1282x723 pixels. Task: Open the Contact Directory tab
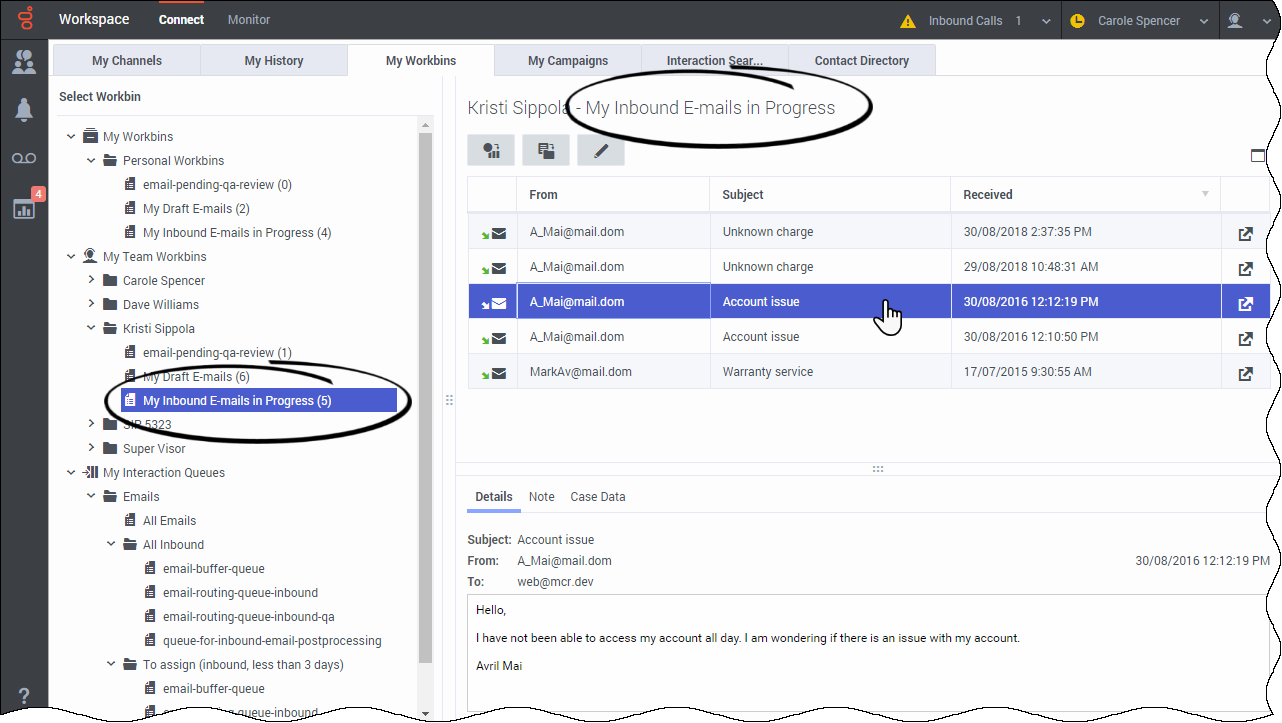point(862,61)
